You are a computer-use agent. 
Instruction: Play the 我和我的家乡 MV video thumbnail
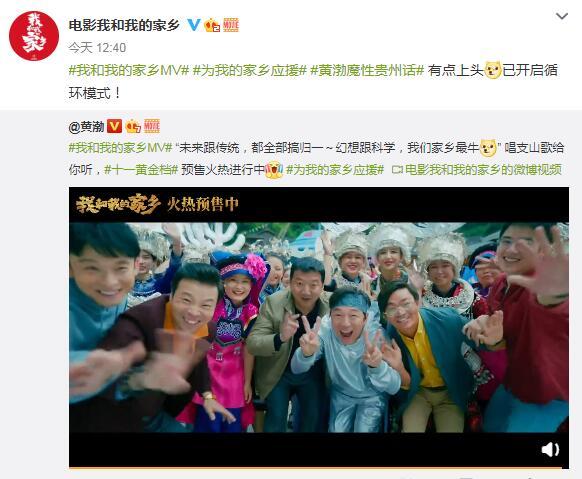point(319,327)
